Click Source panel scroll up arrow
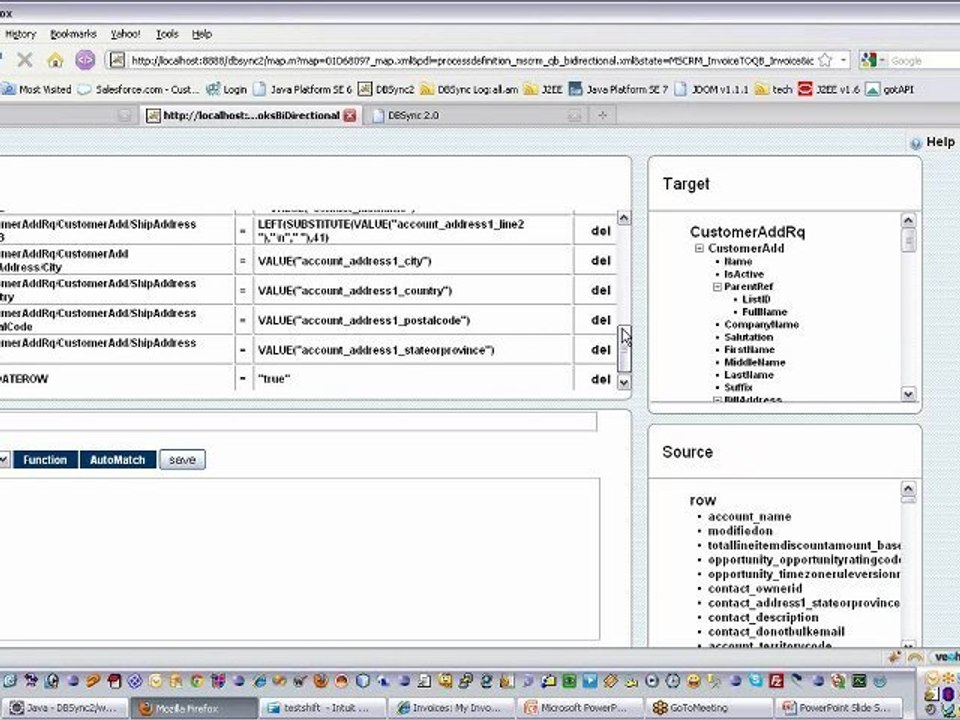Image resolution: width=960 pixels, height=720 pixels. pos(908,489)
